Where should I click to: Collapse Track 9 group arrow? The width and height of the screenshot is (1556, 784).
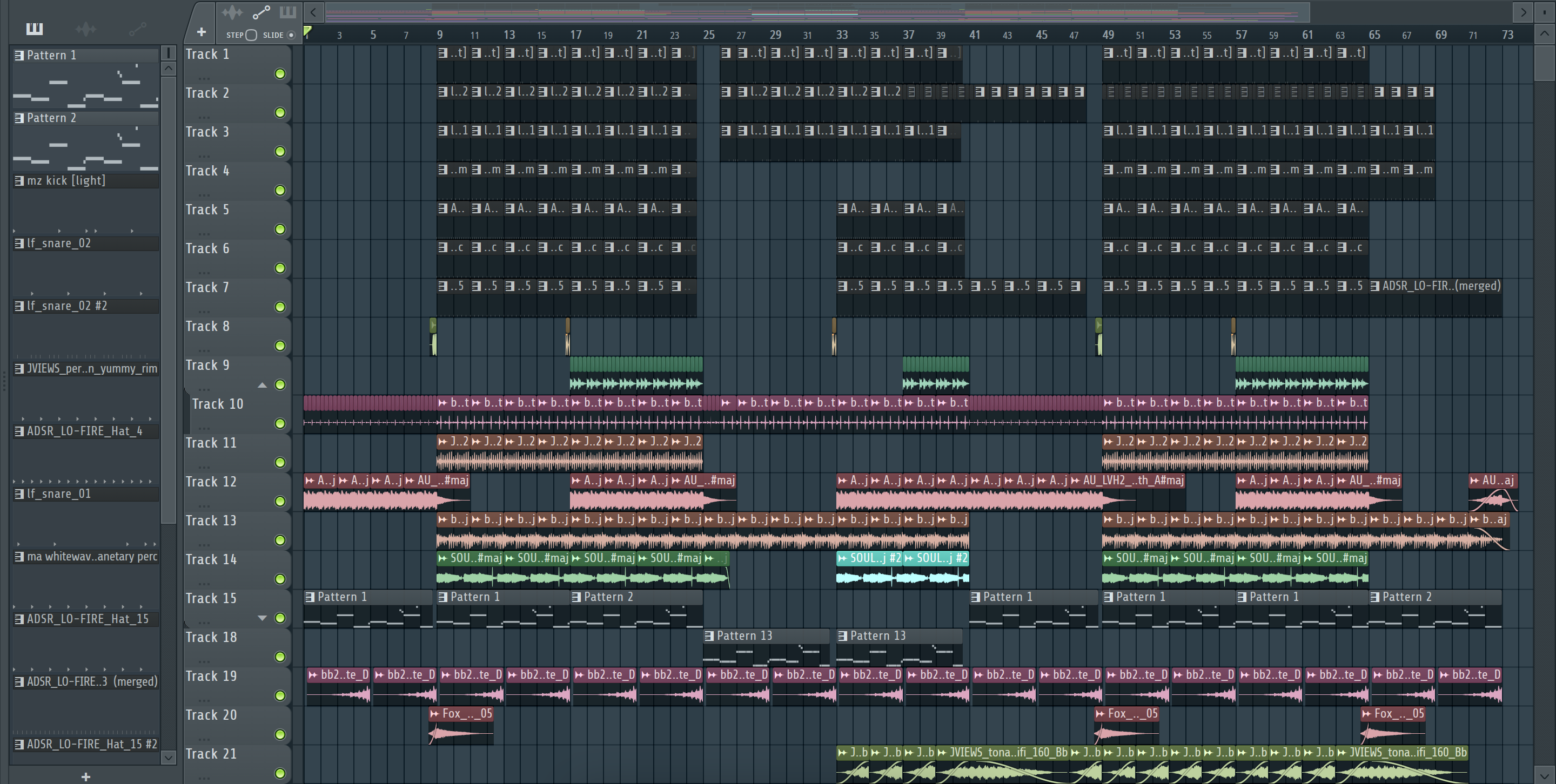(x=262, y=385)
